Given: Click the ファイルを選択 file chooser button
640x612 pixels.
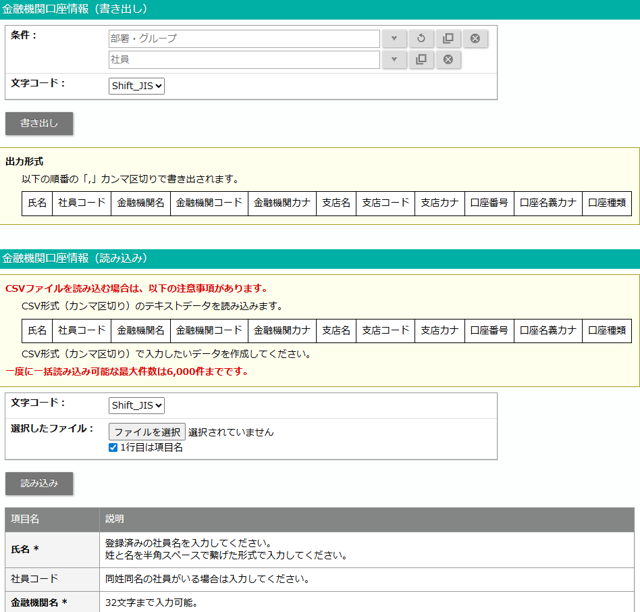Looking at the screenshot, I should click(x=147, y=432).
